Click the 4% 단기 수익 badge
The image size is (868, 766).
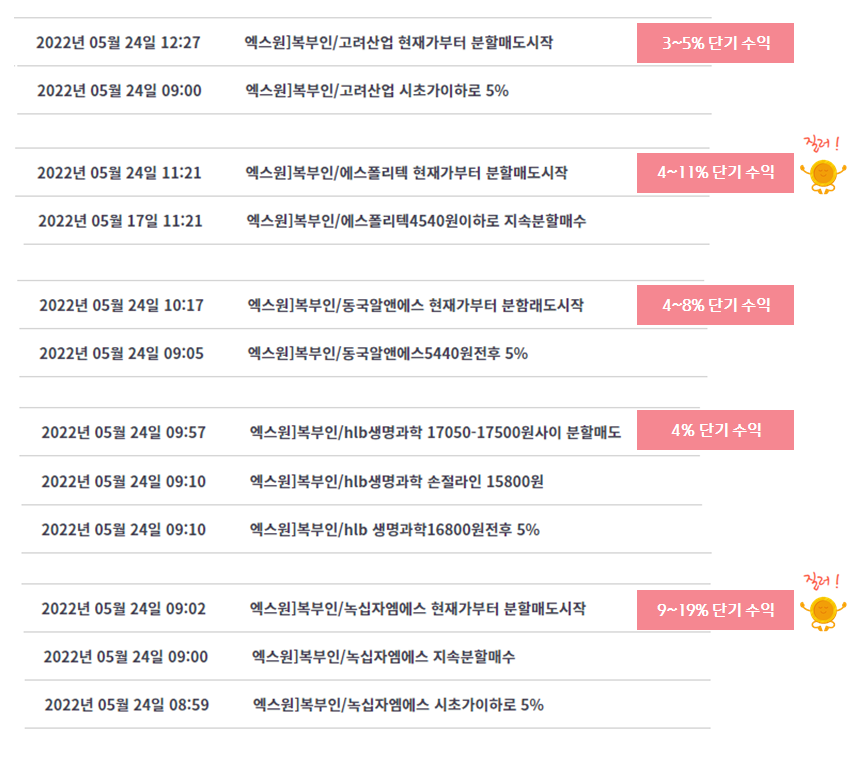[715, 430]
